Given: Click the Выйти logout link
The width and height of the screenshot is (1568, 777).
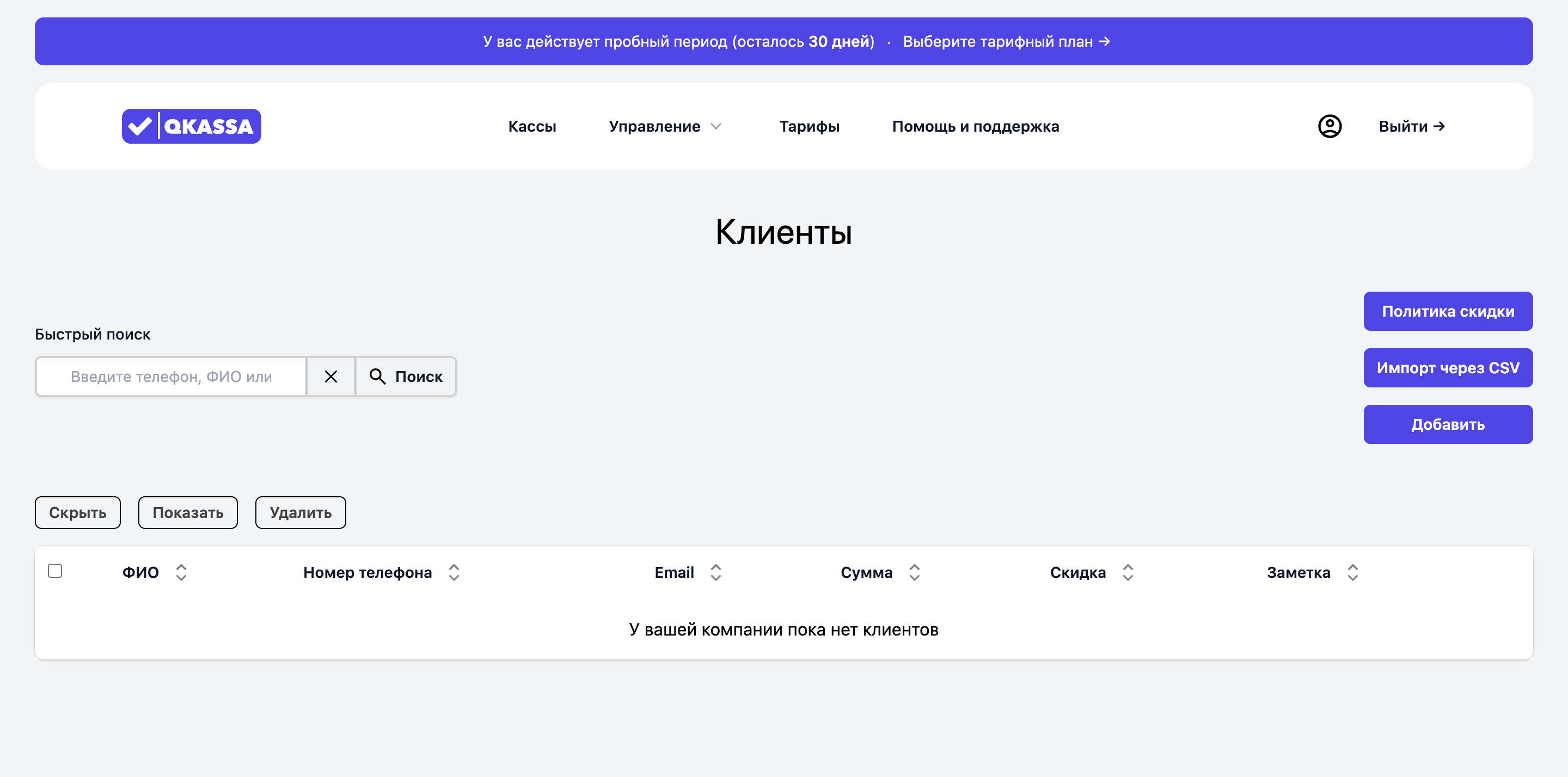Looking at the screenshot, I should 1411,126.
